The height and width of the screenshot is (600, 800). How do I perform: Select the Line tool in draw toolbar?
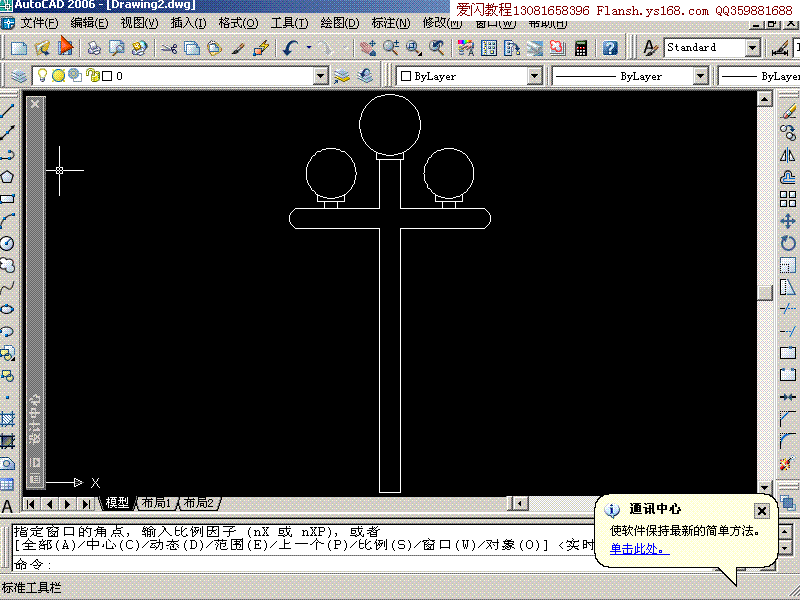click(x=7, y=110)
